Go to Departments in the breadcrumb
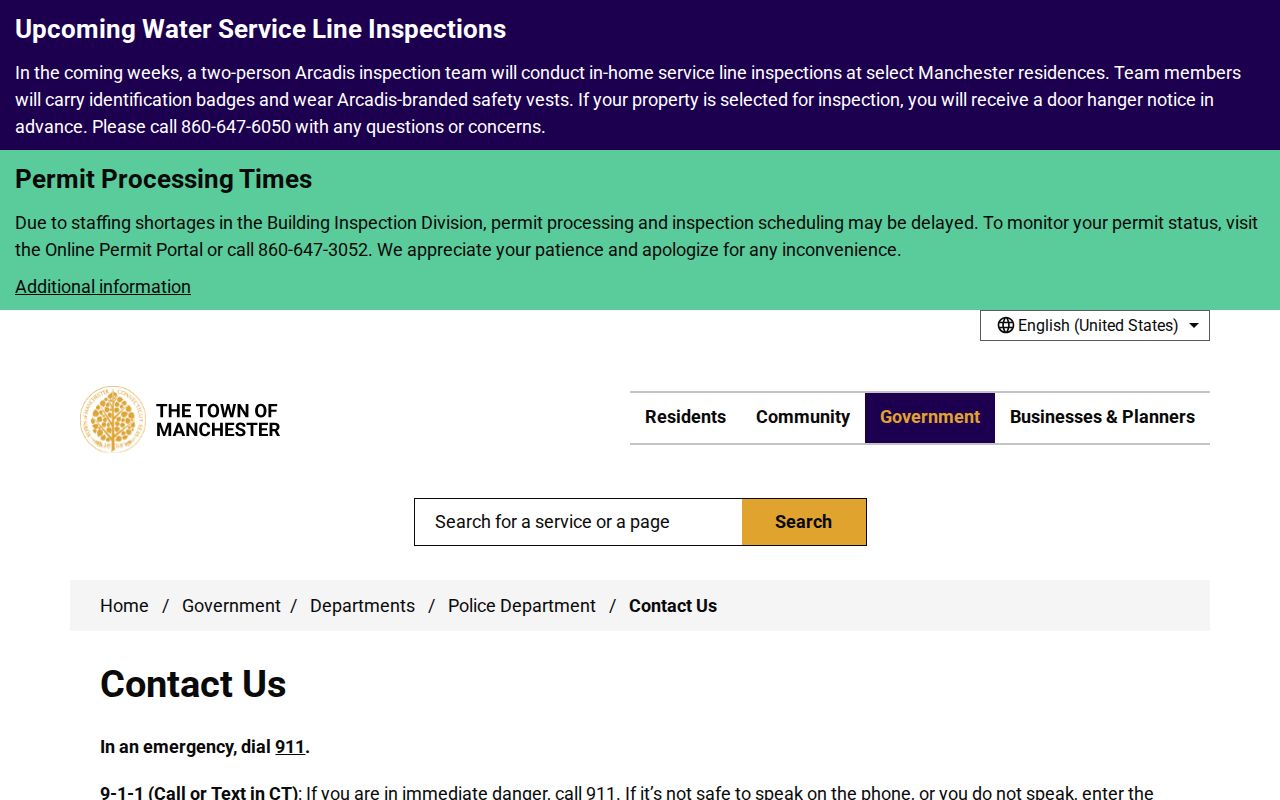This screenshot has width=1280, height=800. (362, 606)
